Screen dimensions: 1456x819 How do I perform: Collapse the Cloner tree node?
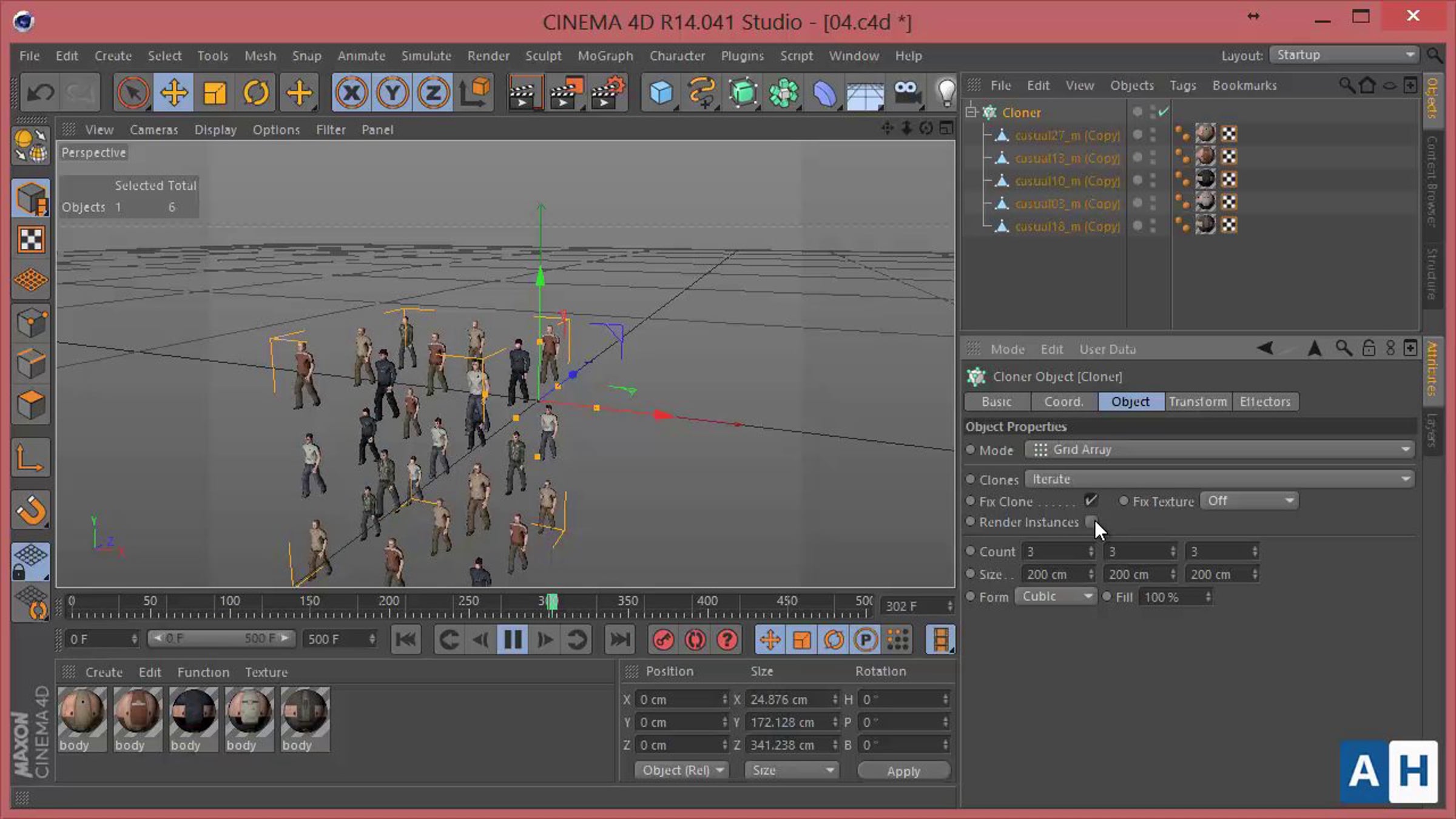(x=972, y=112)
